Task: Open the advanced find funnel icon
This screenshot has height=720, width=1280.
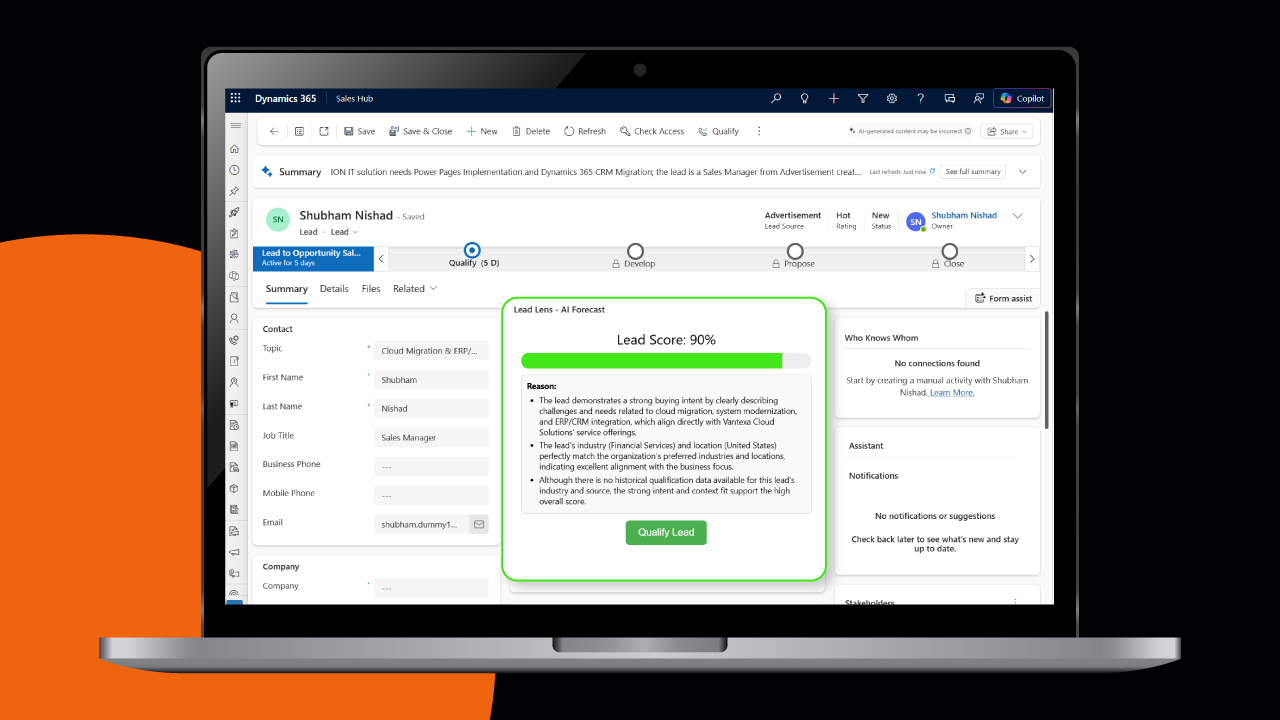Action: point(863,99)
